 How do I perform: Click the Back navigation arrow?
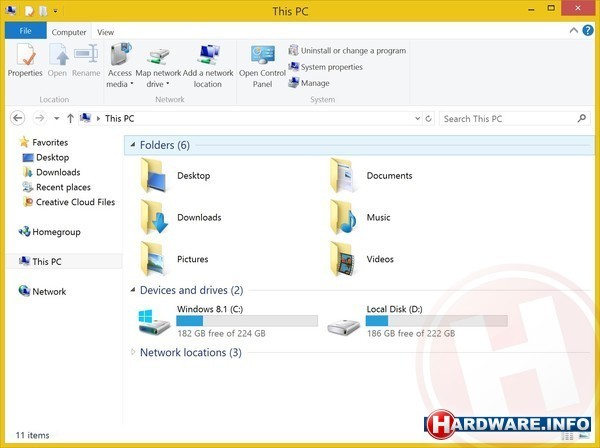point(18,118)
